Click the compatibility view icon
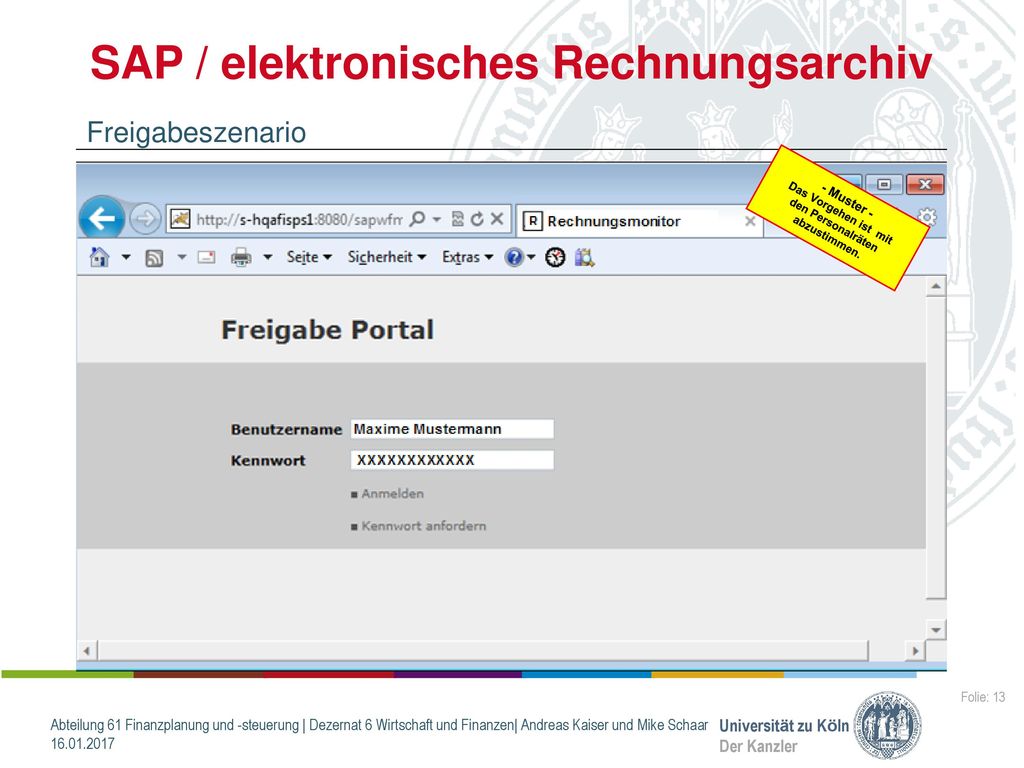 pyautogui.click(x=458, y=219)
